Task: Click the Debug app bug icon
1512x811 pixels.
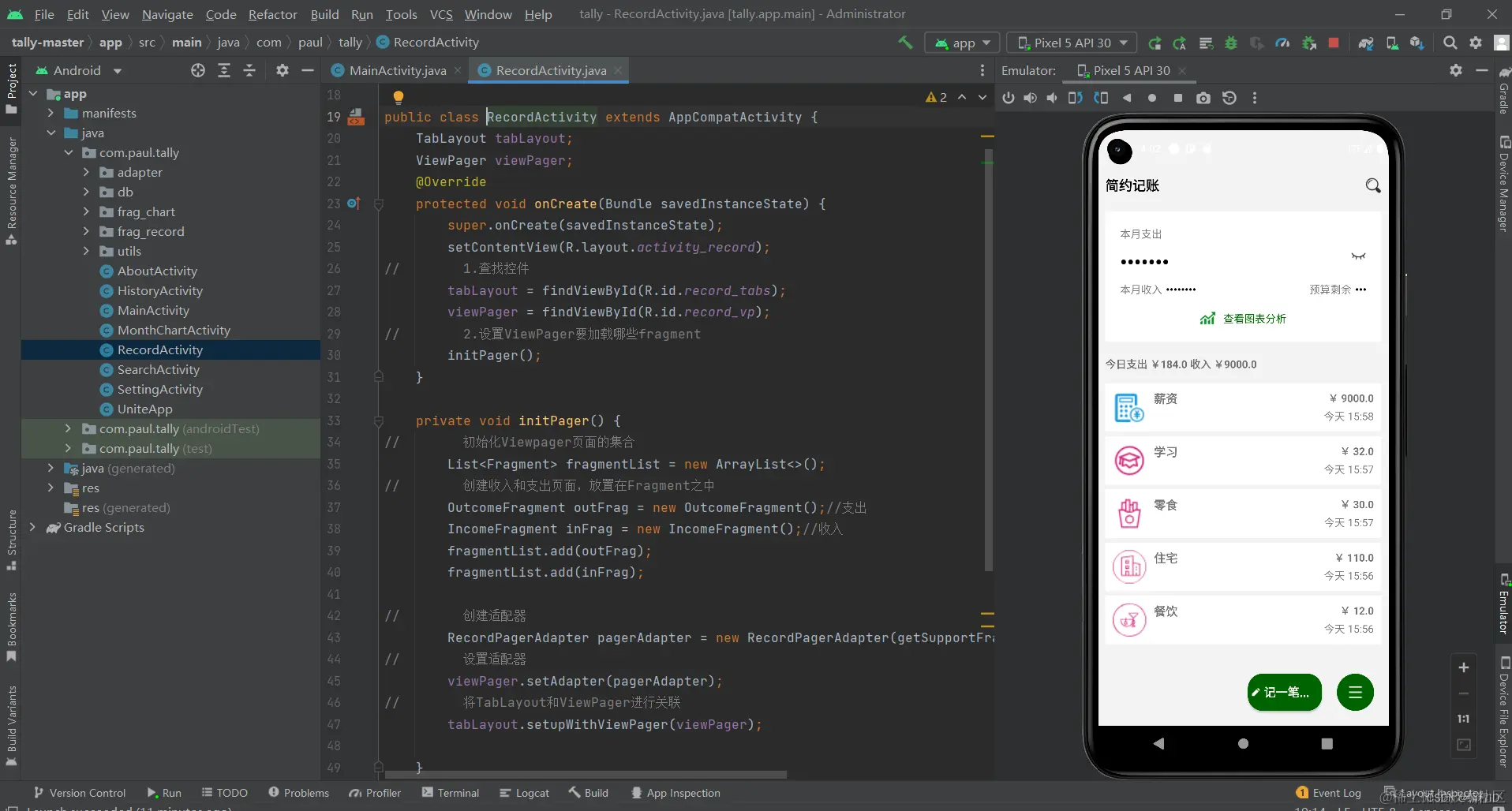Action: tap(1231, 43)
